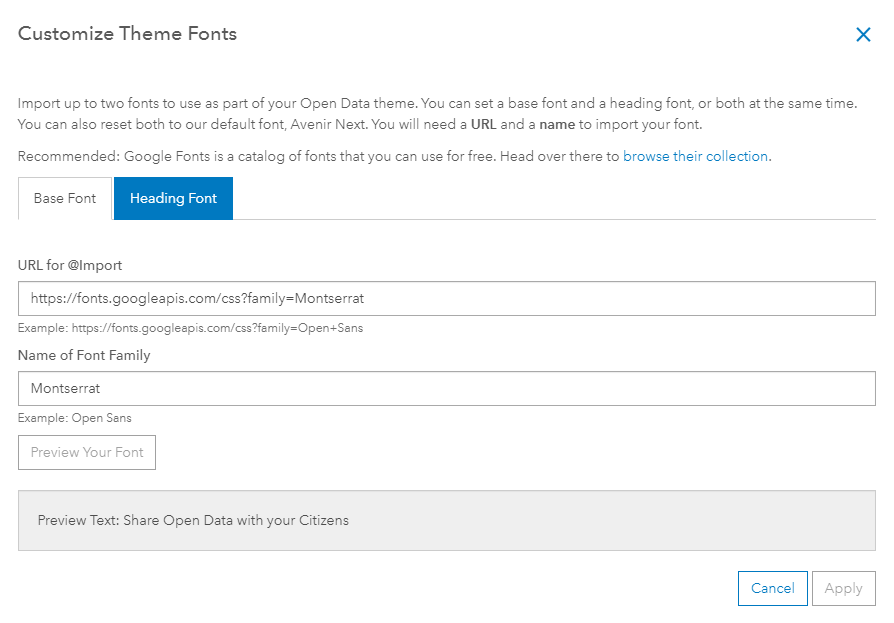Click the example googleapis URL hint text
This screenshot has width=894, height=623.
click(190, 328)
